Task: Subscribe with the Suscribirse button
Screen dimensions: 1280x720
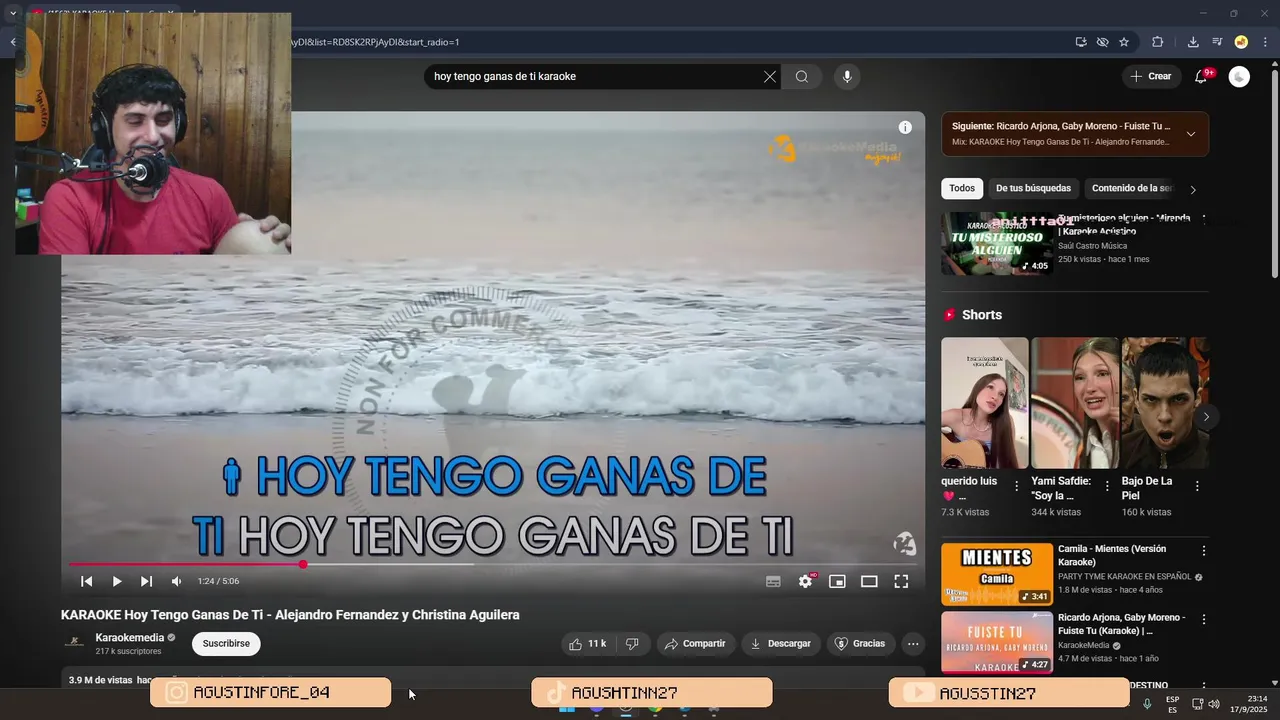Action: [226, 643]
